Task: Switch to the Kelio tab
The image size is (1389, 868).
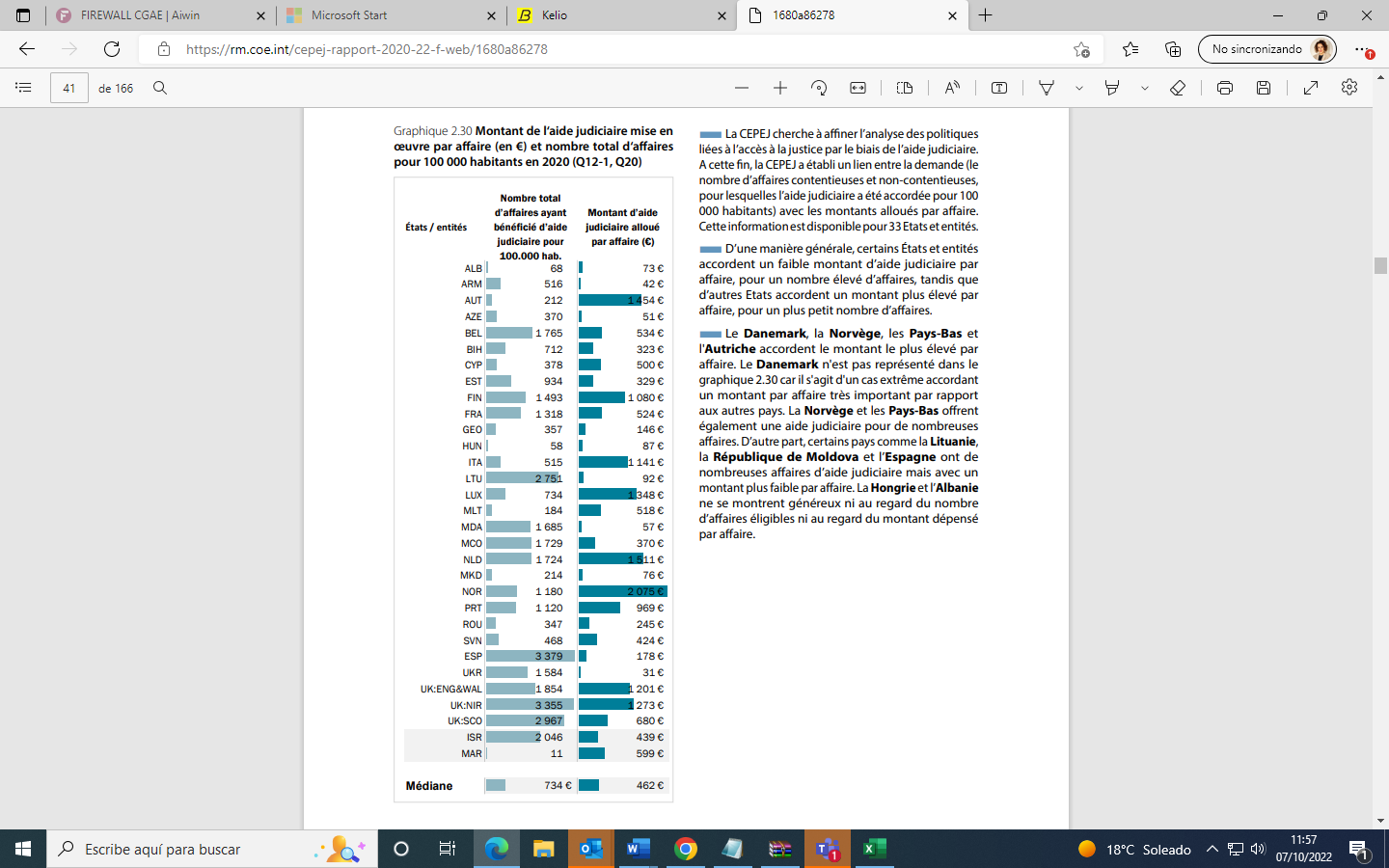Action: click(621, 15)
